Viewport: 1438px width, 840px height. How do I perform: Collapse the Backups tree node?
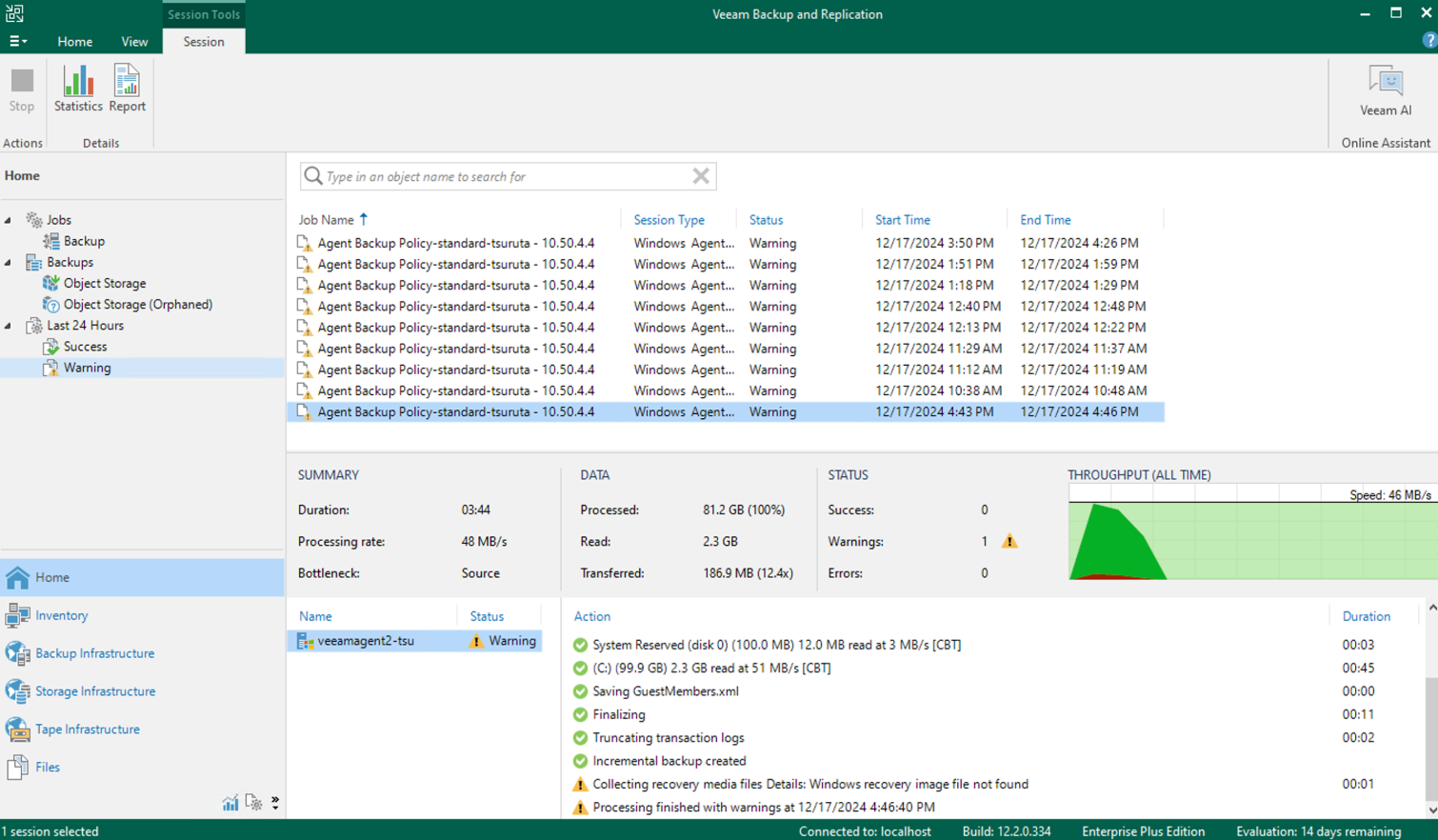9,262
